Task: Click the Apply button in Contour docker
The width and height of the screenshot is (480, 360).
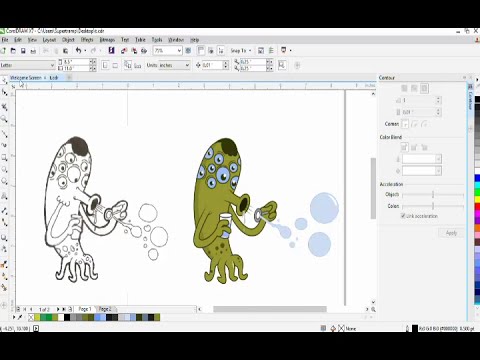Action: (451, 233)
